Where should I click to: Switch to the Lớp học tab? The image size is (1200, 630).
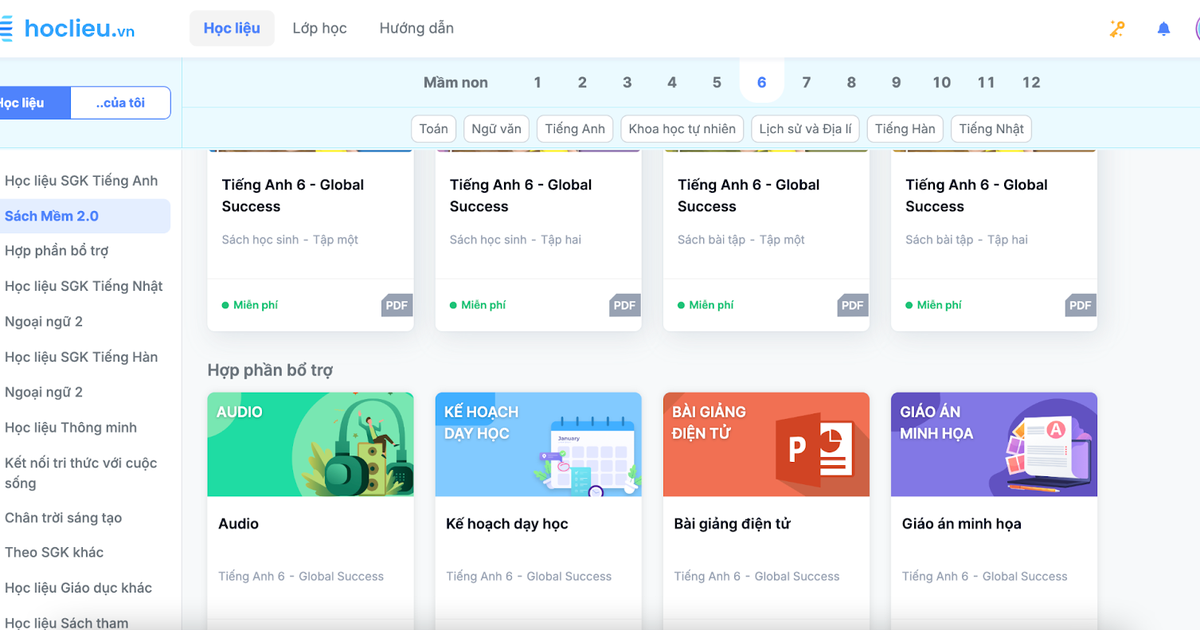coord(320,28)
